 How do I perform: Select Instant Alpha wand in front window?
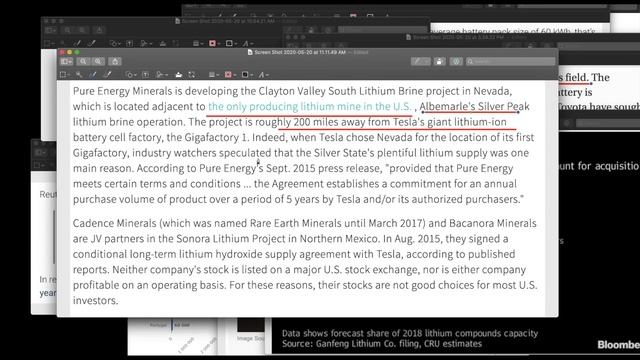click(79, 75)
